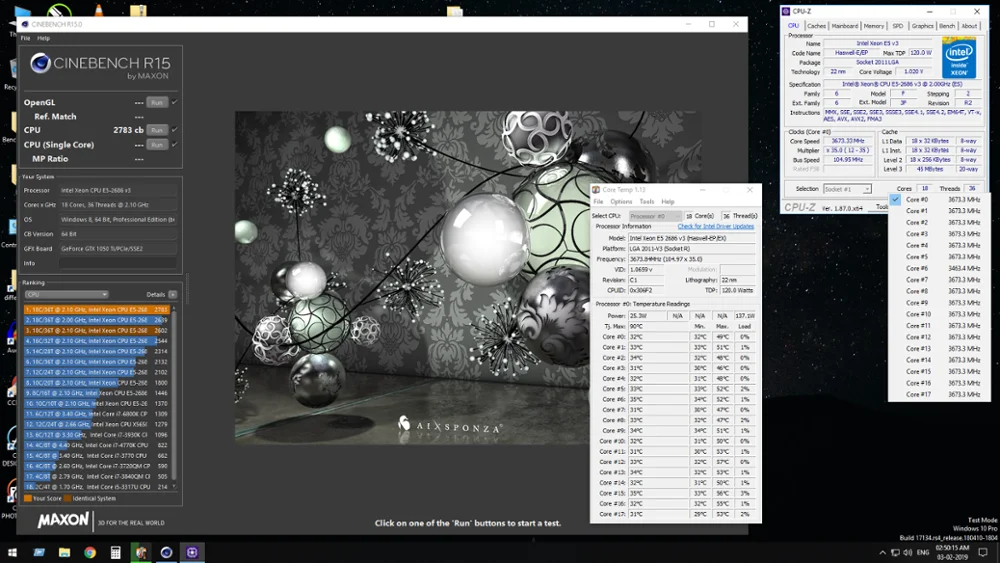Screen dimensions: 1000x563
Task: Open the Core Temp Select CPU dropdown
Action: click(x=654, y=216)
